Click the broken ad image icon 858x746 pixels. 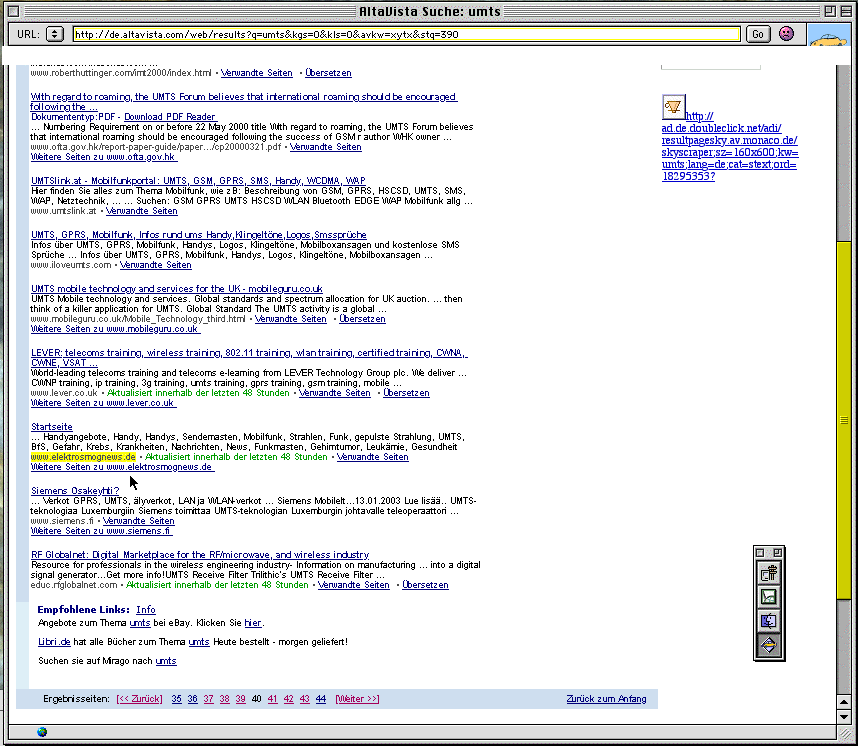(674, 106)
